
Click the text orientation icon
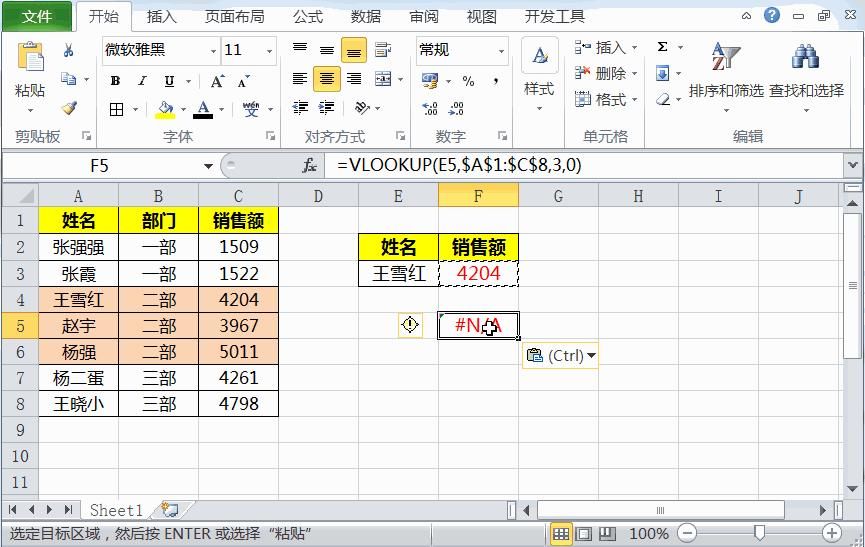pyautogui.click(x=362, y=108)
